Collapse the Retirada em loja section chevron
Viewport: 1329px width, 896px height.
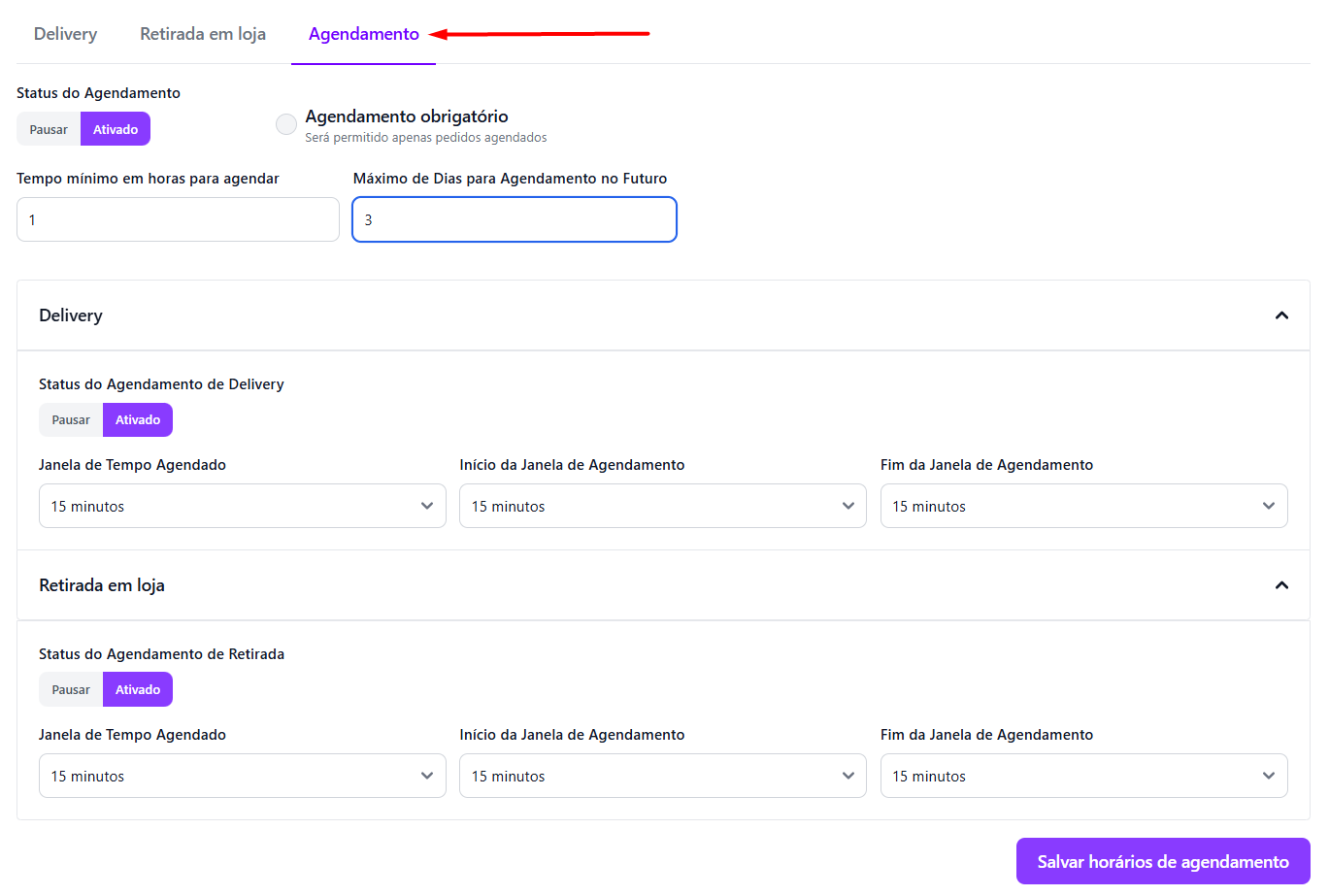coord(1281,585)
